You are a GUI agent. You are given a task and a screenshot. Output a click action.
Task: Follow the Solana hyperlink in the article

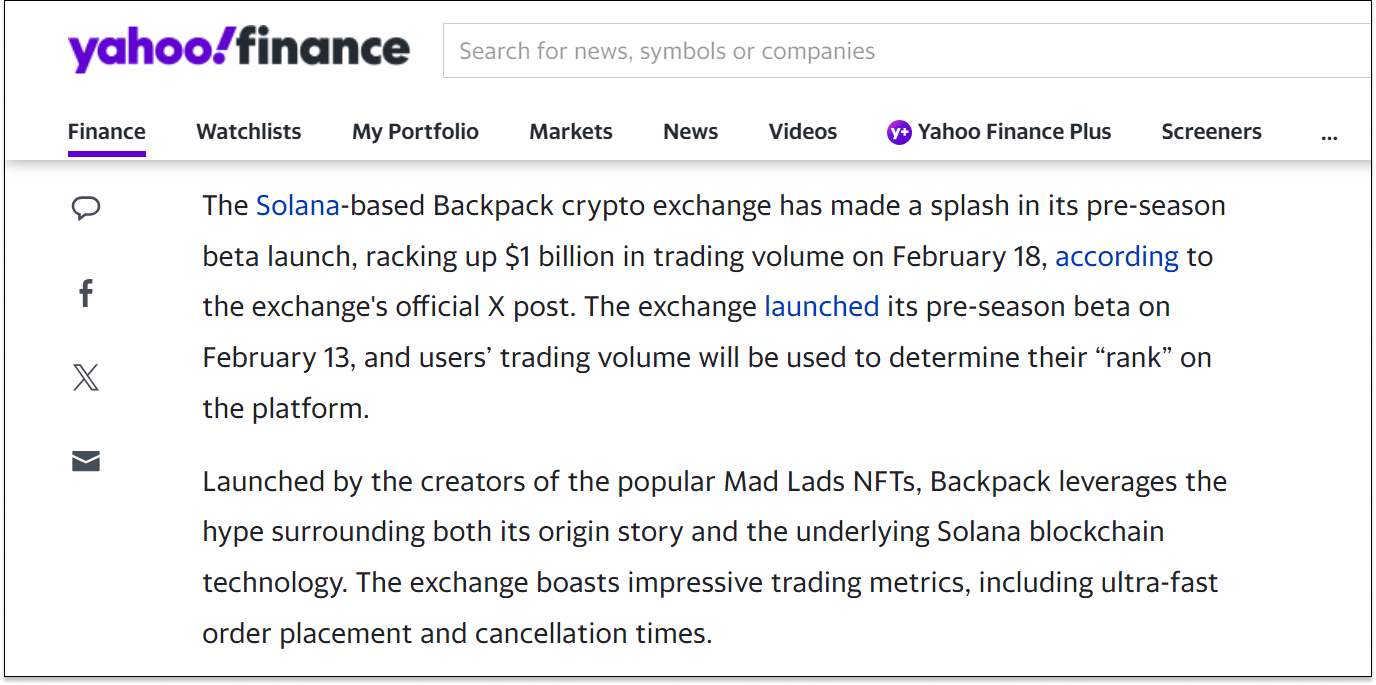pos(298,206)
